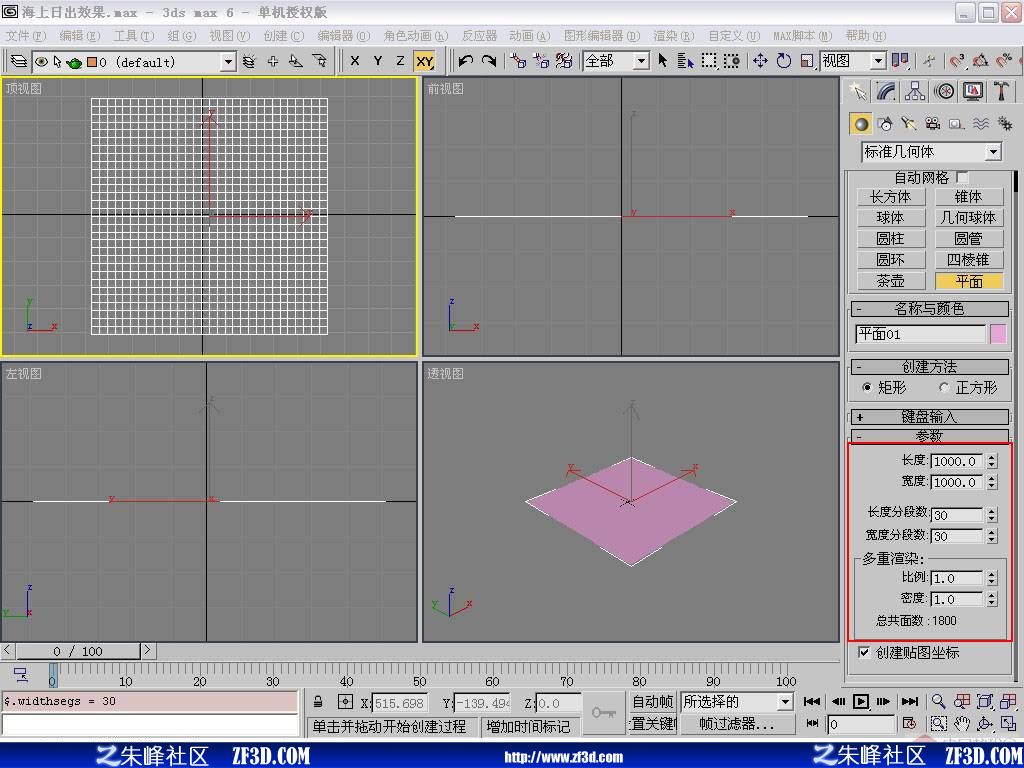1024x768 pixels.
Task: Activate the Select and Move tool
Action: [760, 61]
